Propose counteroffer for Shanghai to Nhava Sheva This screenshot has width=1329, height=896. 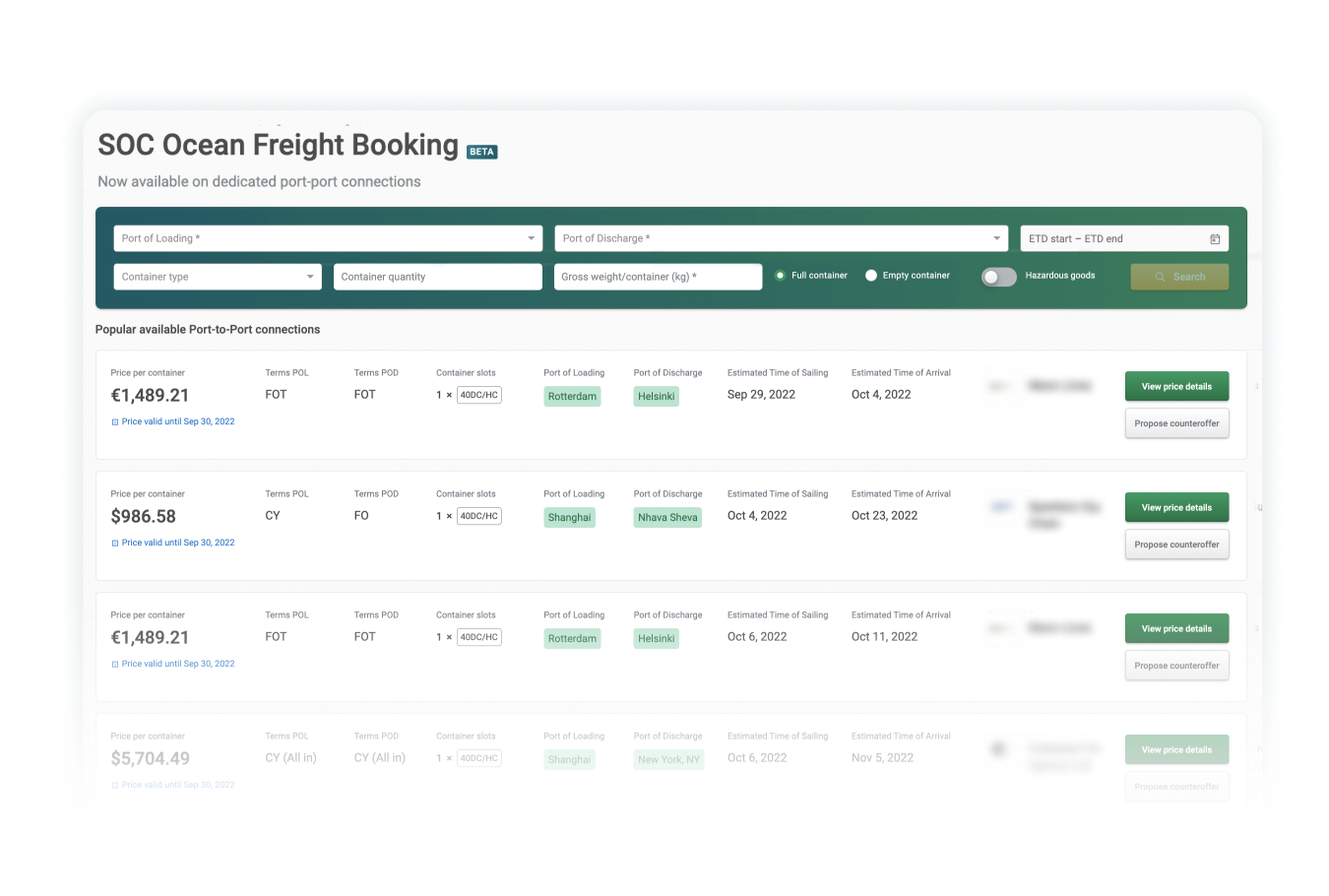1176,544
